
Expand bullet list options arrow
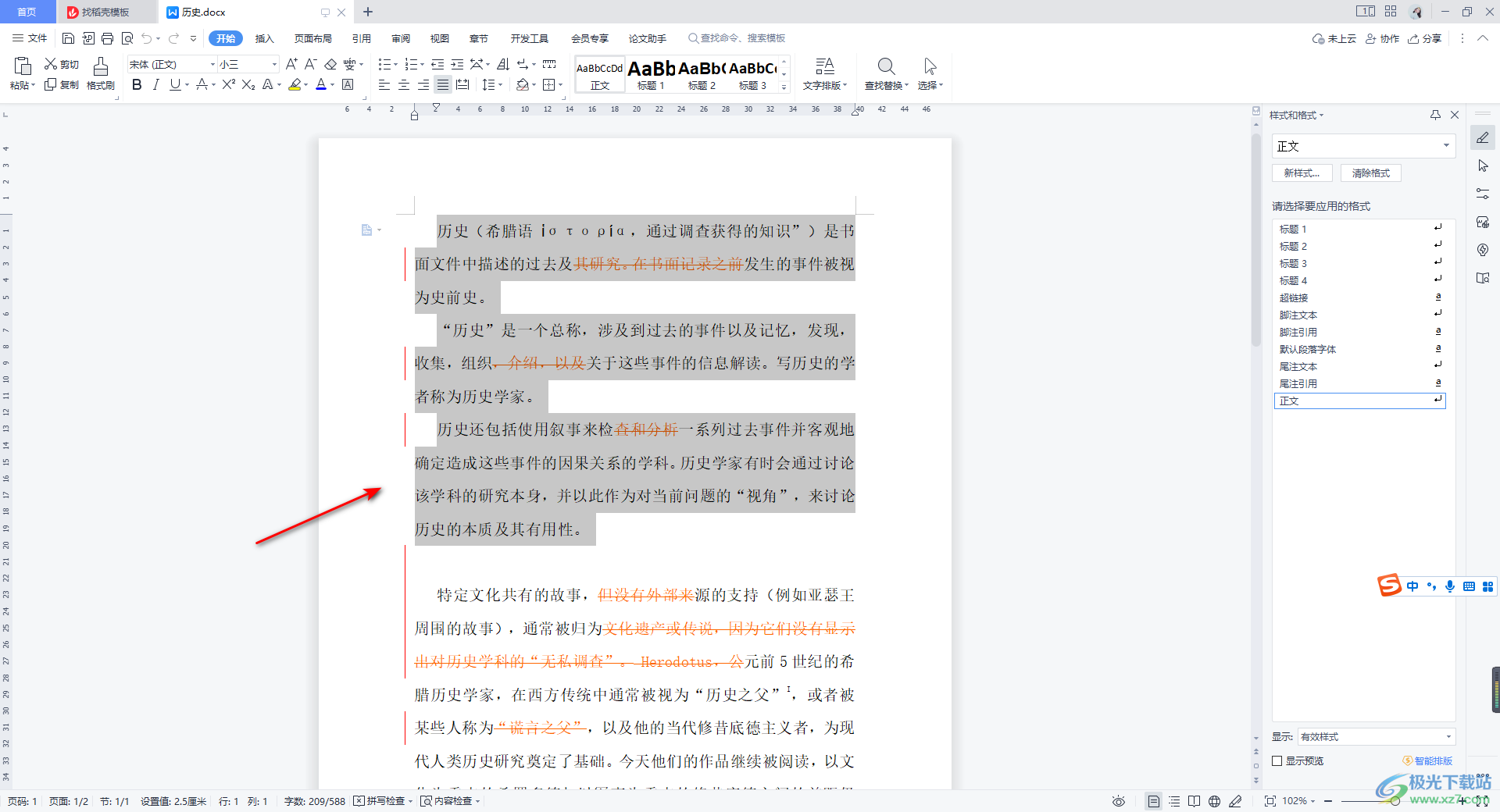pos(396,65)
